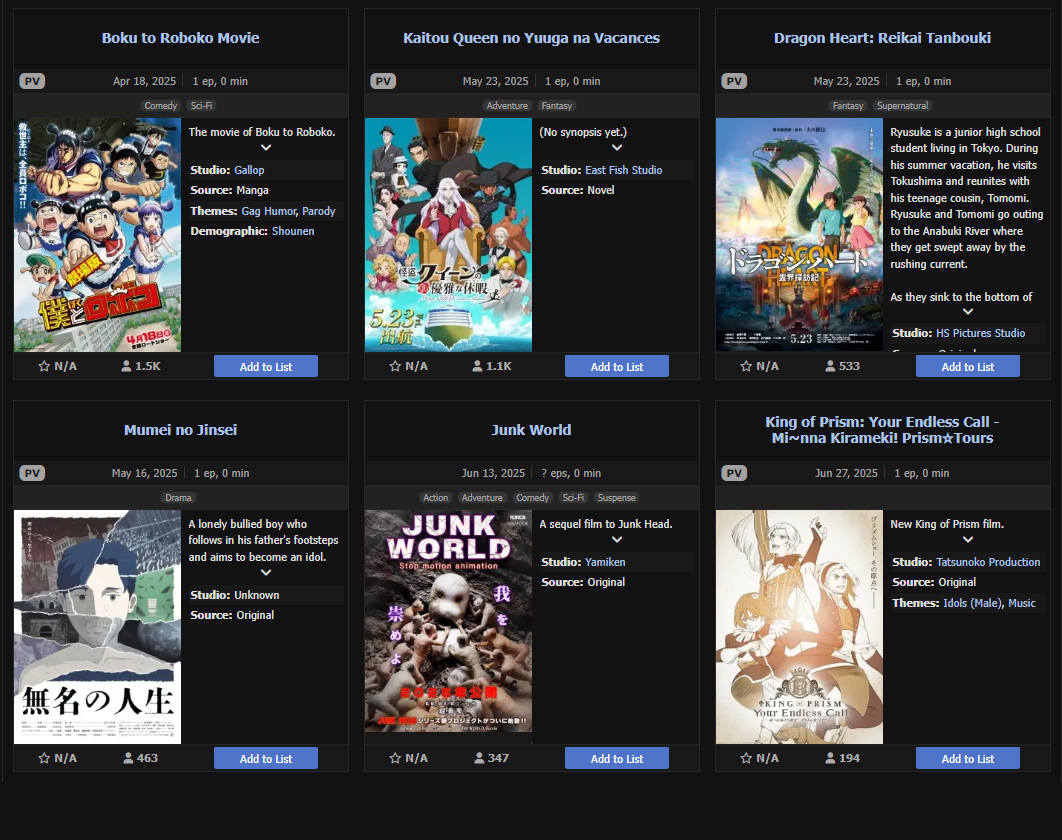Open the Tatsunoko Production studio link
The width and height of the screenshot is (1062, 840).
pyautogui.click(x=988, y=562)
